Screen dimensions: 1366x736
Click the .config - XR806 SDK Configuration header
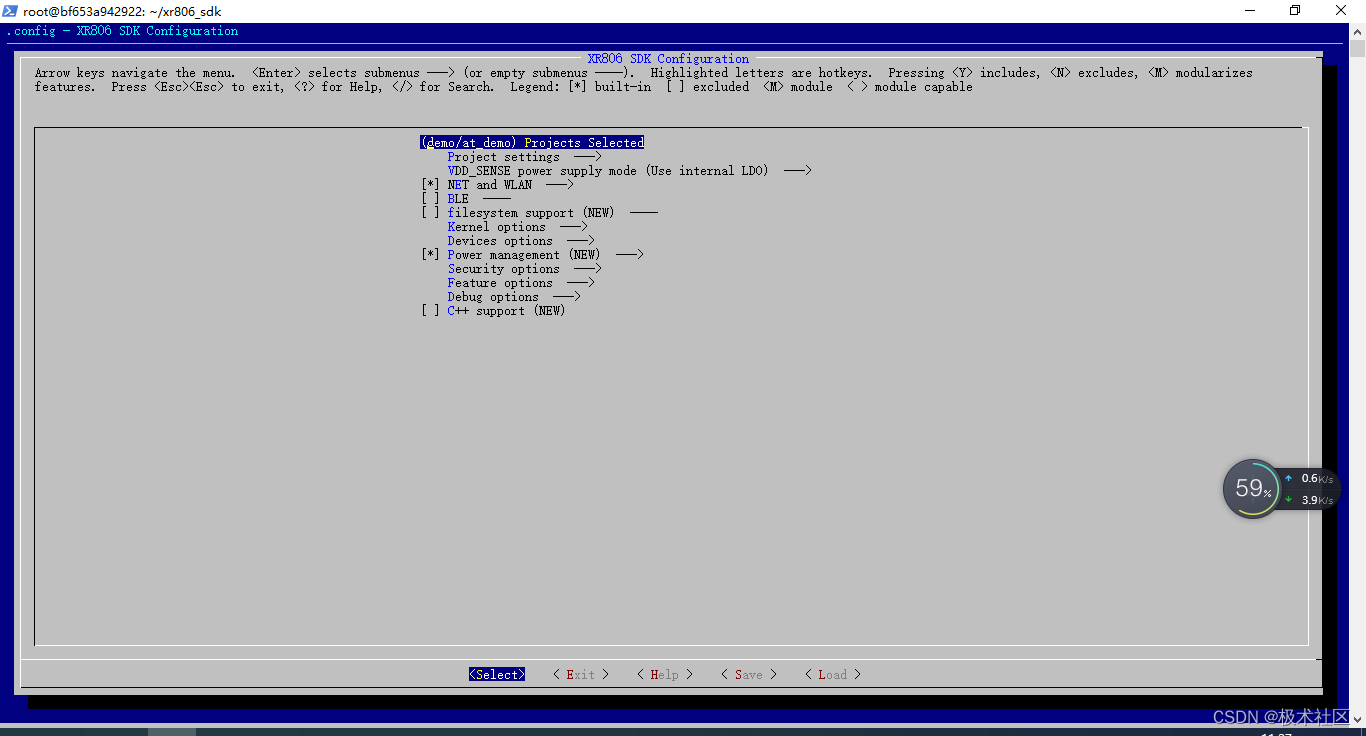(x=123, y=31)
